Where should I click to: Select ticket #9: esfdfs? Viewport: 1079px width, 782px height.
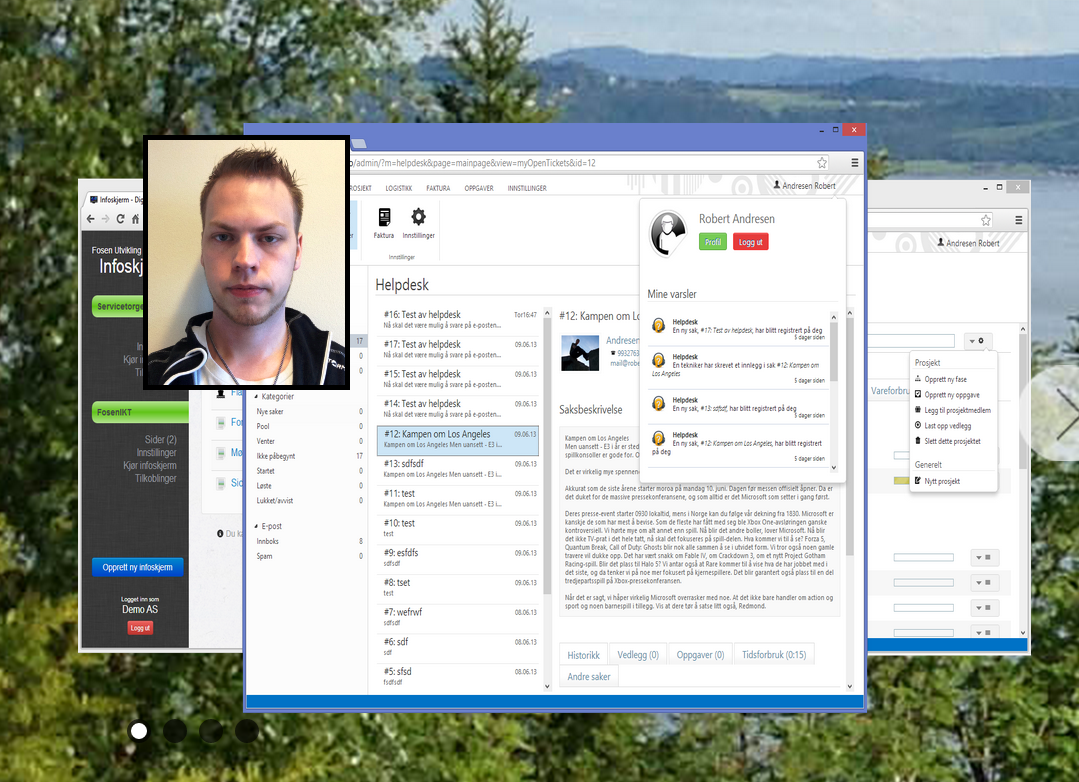pos(458,558)
